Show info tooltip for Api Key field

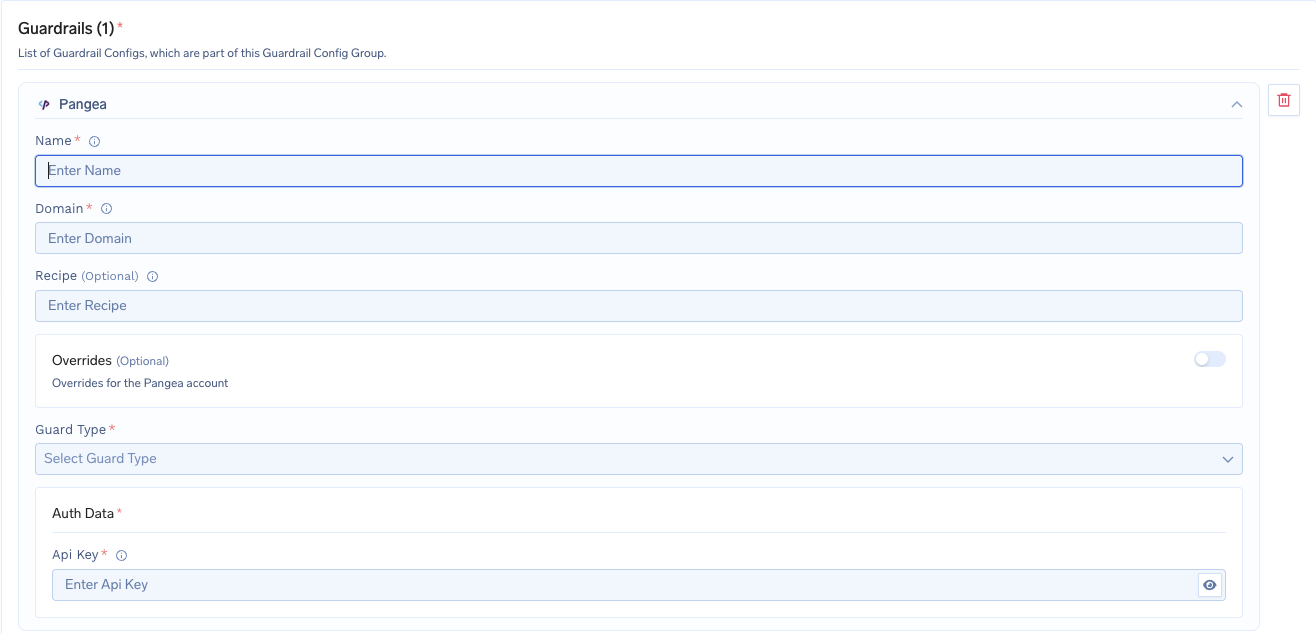click(x=122, y=555)
